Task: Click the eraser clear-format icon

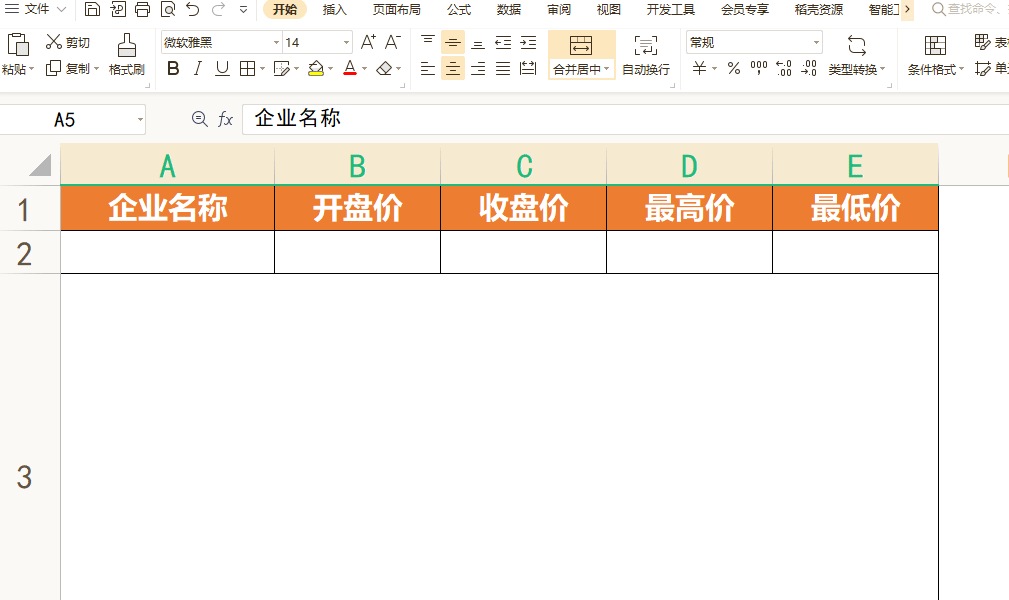Action: click(384, 68)
